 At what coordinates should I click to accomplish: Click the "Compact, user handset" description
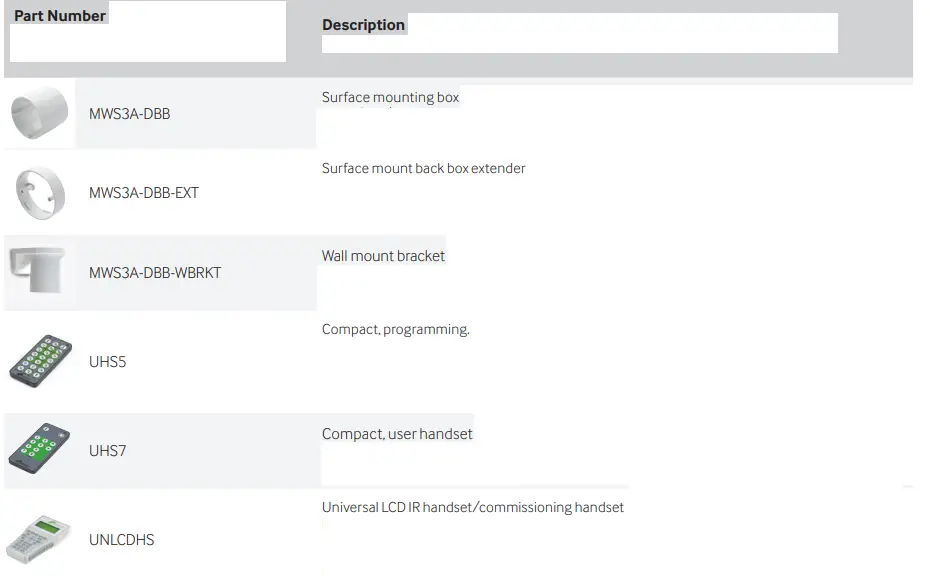pyautogui.click(x=397, y=434)
